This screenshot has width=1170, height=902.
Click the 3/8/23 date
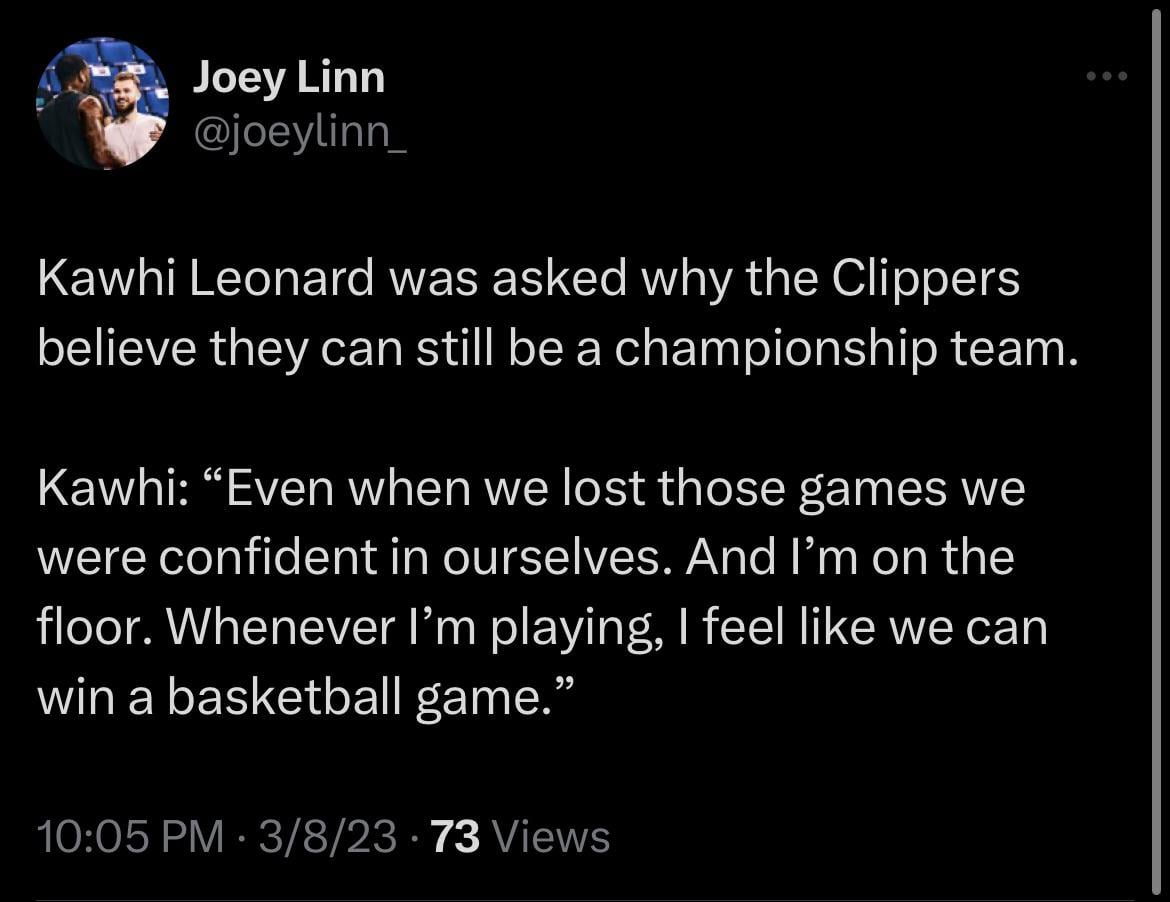[x=327, y=837]
